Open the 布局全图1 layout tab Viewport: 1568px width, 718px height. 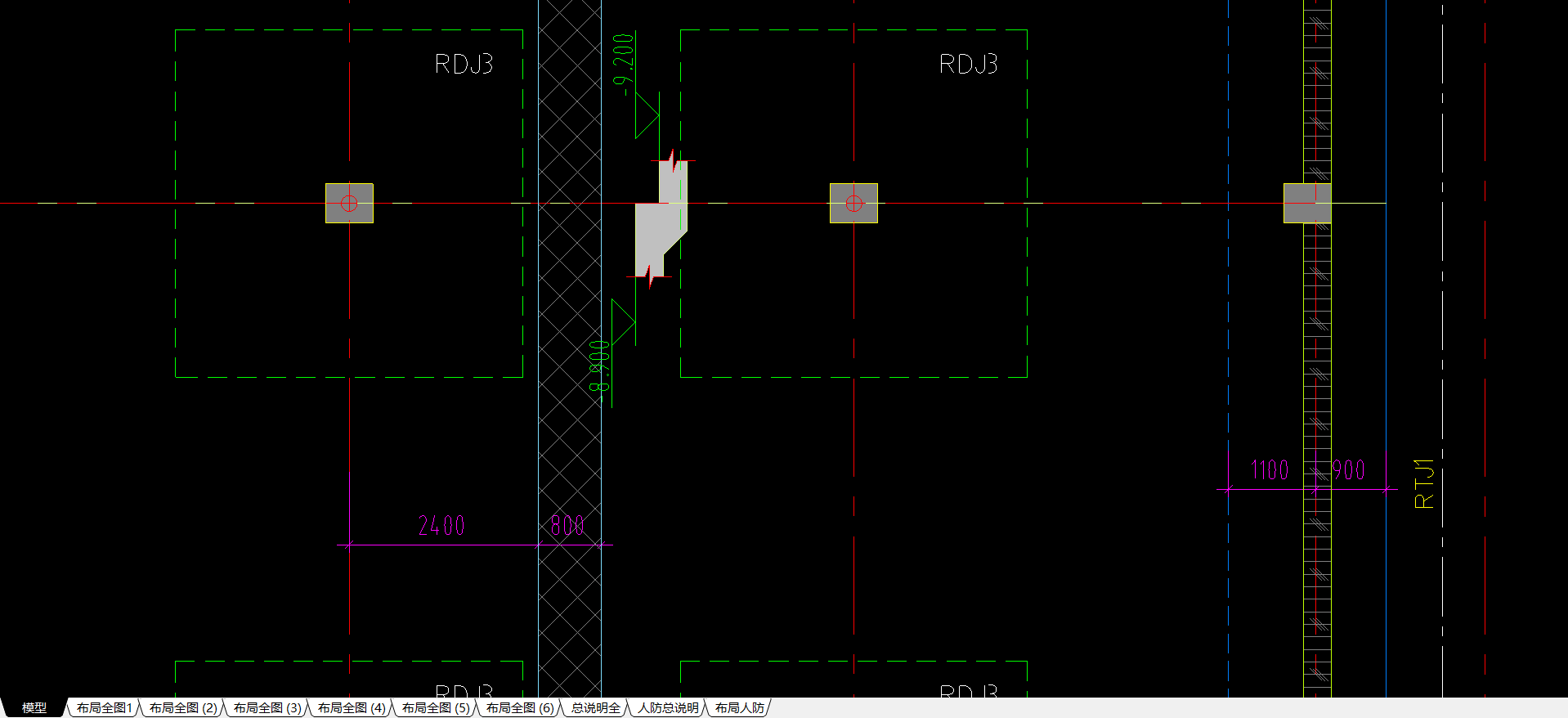105,708
